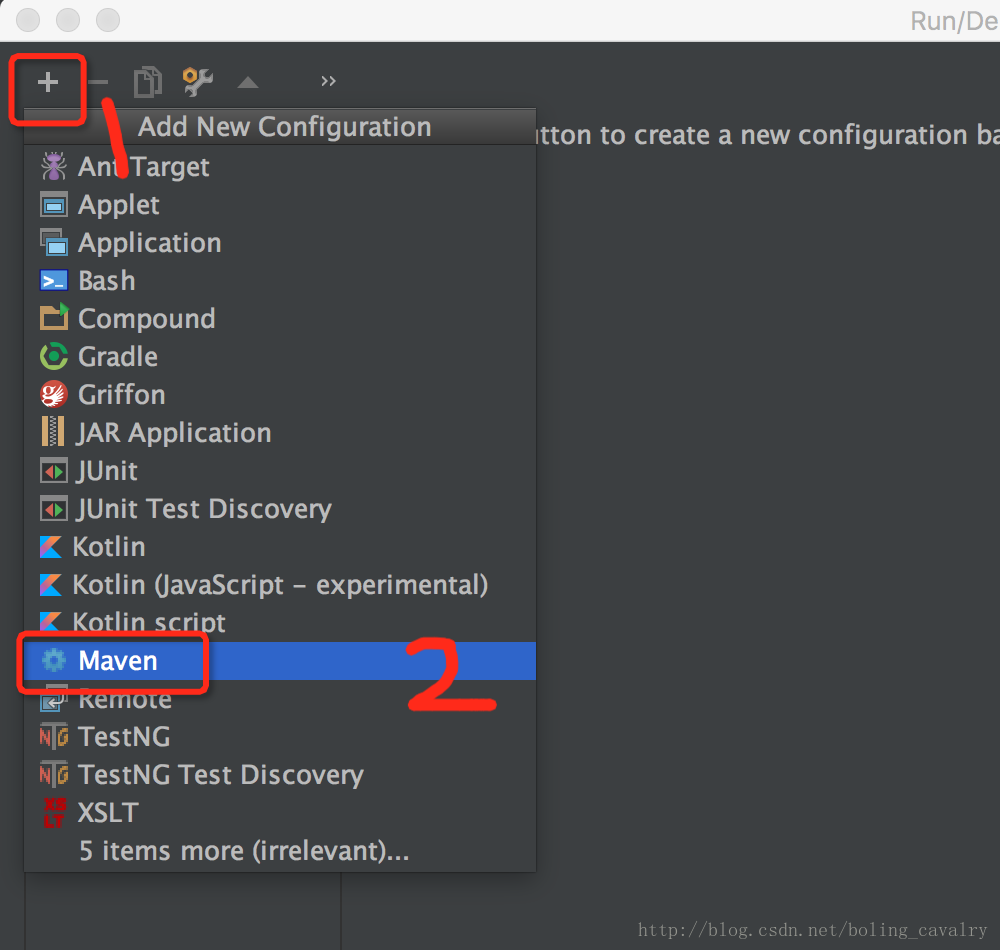
Task: Choose XSLT configuration type
Action: (280, 813)
